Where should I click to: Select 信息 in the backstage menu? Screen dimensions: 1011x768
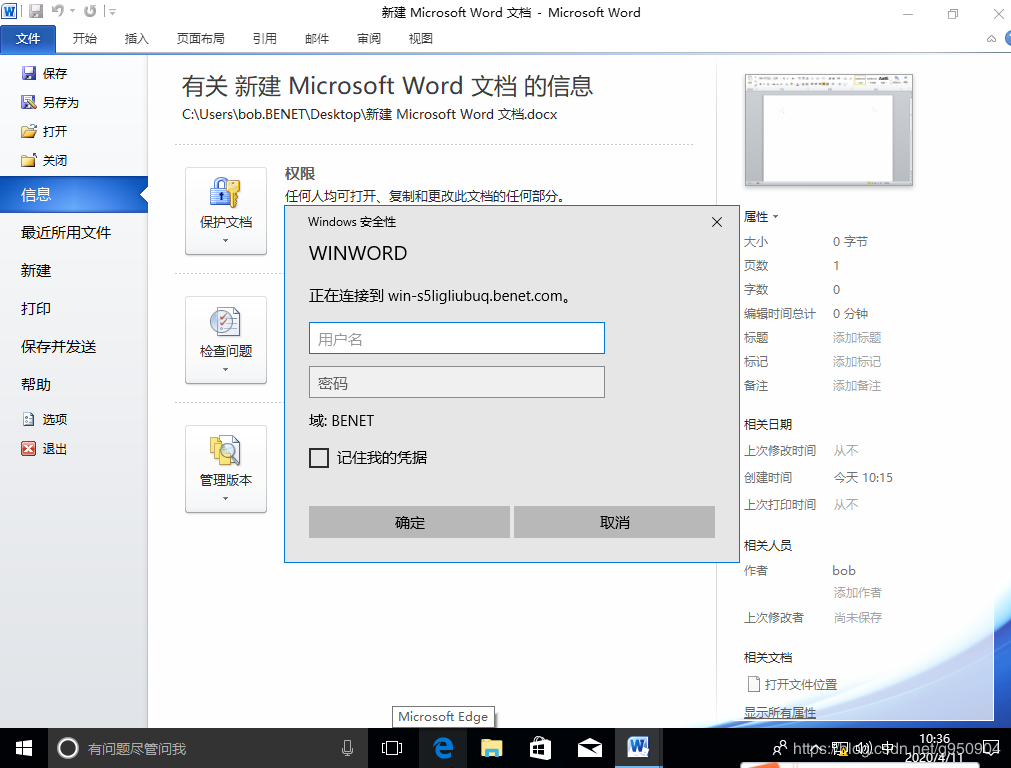[x=74, y=194]
